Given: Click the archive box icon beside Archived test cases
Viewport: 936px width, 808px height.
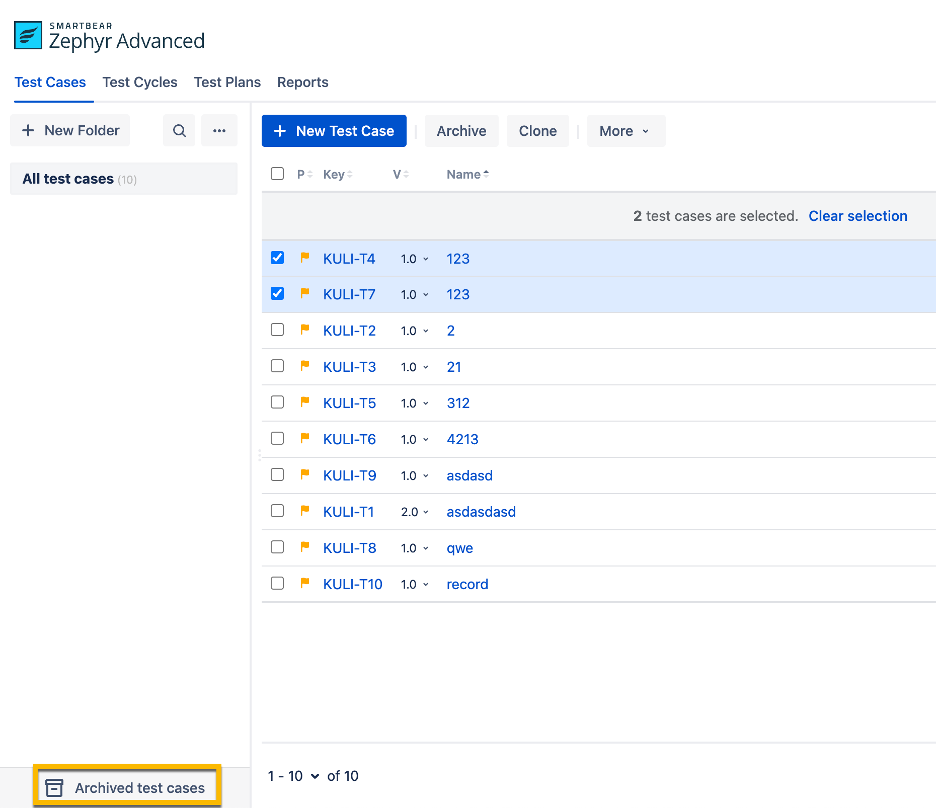Looking at the screenshot, I should 57,786.
